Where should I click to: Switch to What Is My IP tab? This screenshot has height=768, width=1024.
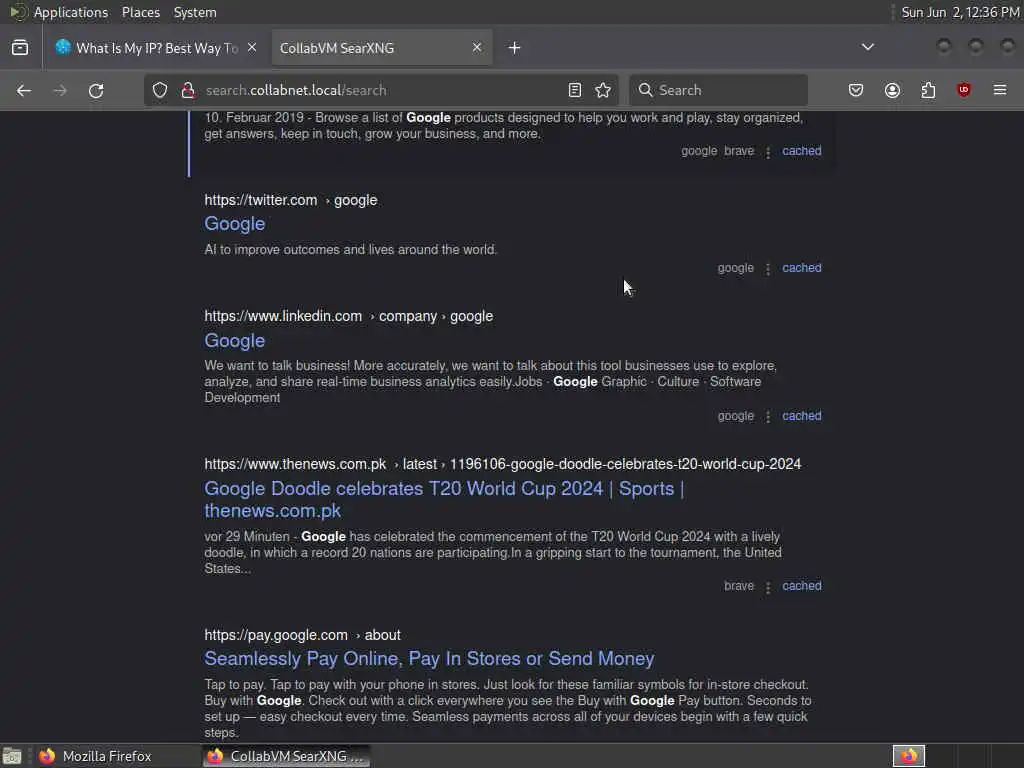(156, 48)
